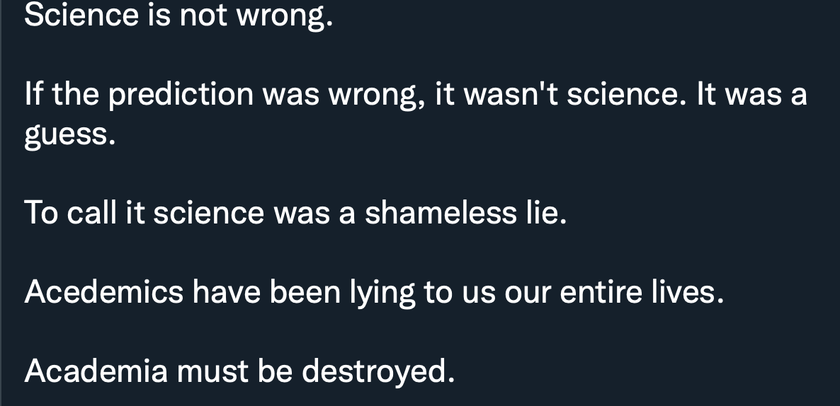840x406 pixels.
Task: Click the word 'guess.' on its own line
Action: point(70,135)
